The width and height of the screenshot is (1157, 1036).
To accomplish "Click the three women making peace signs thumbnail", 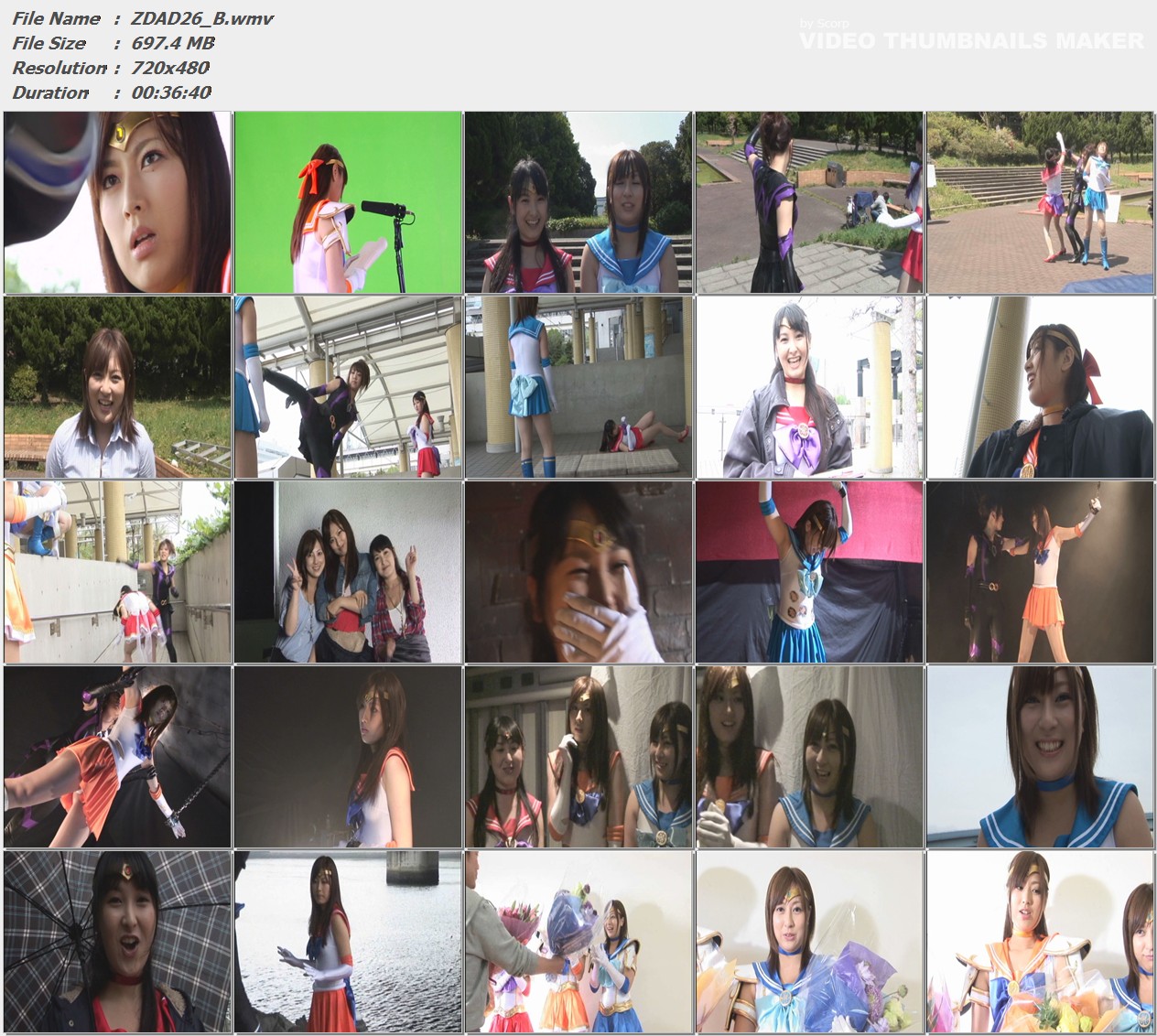I will point(348,572).
